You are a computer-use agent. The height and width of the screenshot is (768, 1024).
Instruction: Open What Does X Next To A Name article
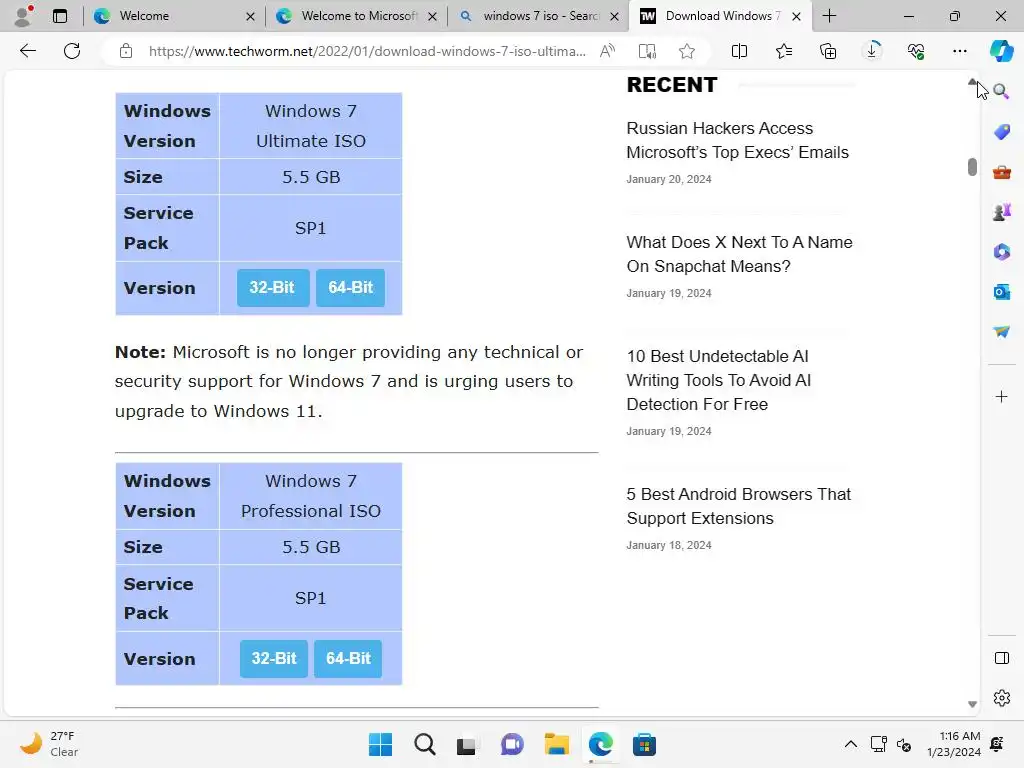click(x=739, y=254)
